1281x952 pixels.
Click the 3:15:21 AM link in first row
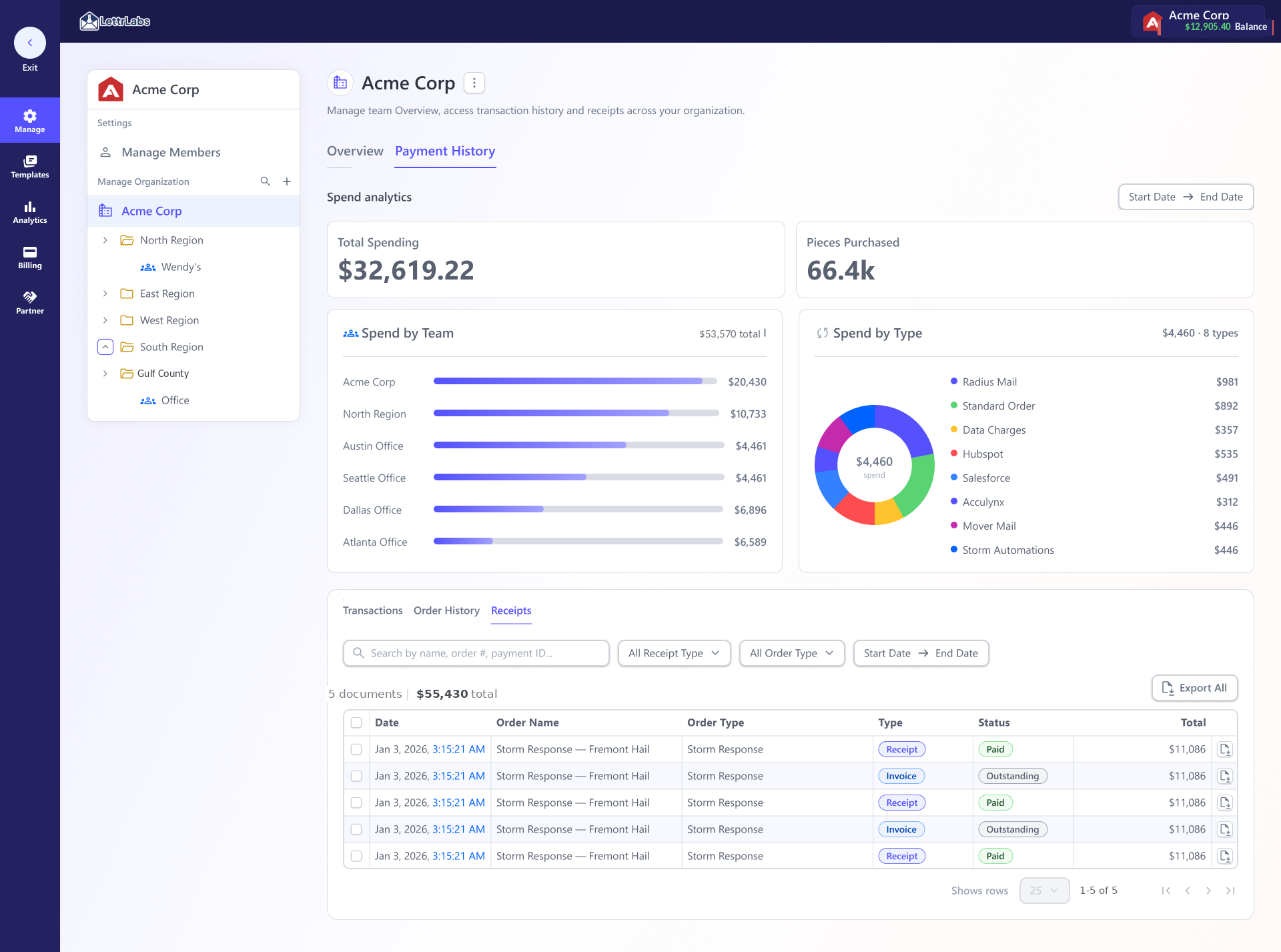tap(458, 749)
